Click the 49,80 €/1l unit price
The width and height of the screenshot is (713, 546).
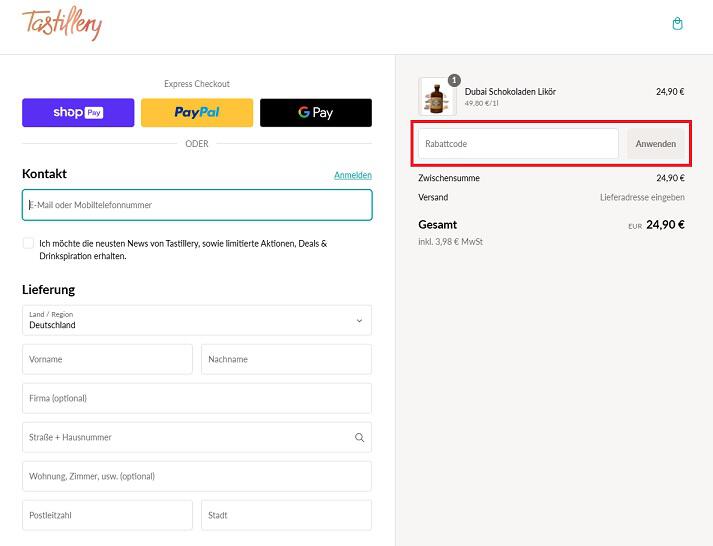click(x=482, y=103)
